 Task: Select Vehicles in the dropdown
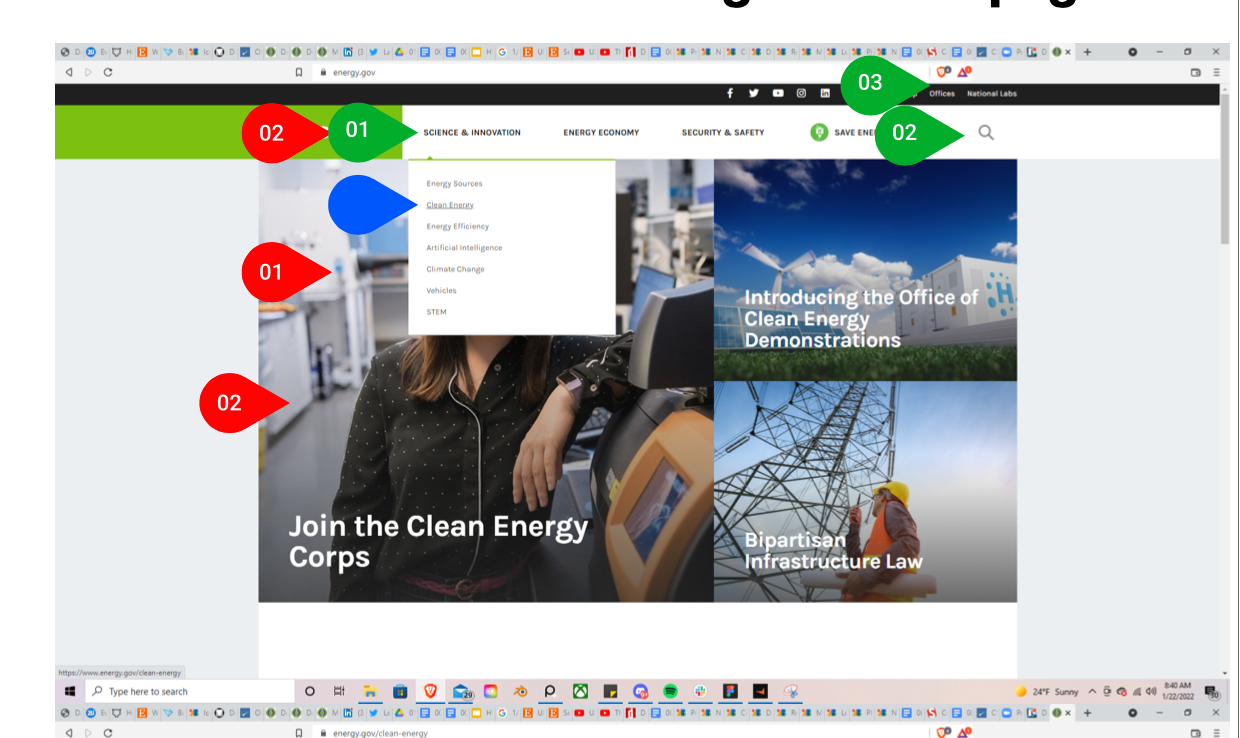pyautogui.click(x=441, y=291)
